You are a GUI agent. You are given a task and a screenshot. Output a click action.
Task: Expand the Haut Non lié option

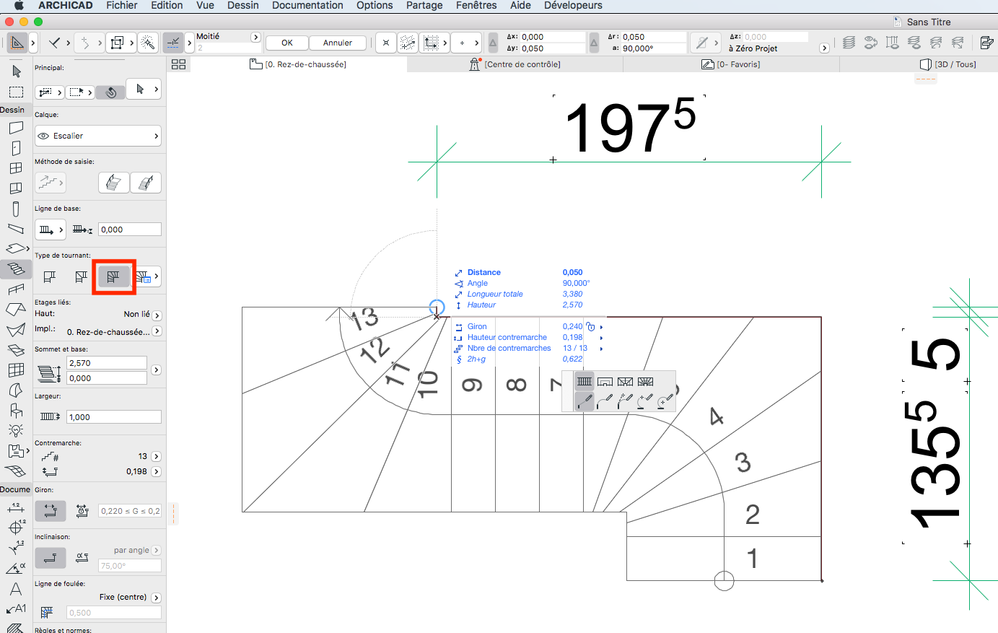(x=157, y=315)
